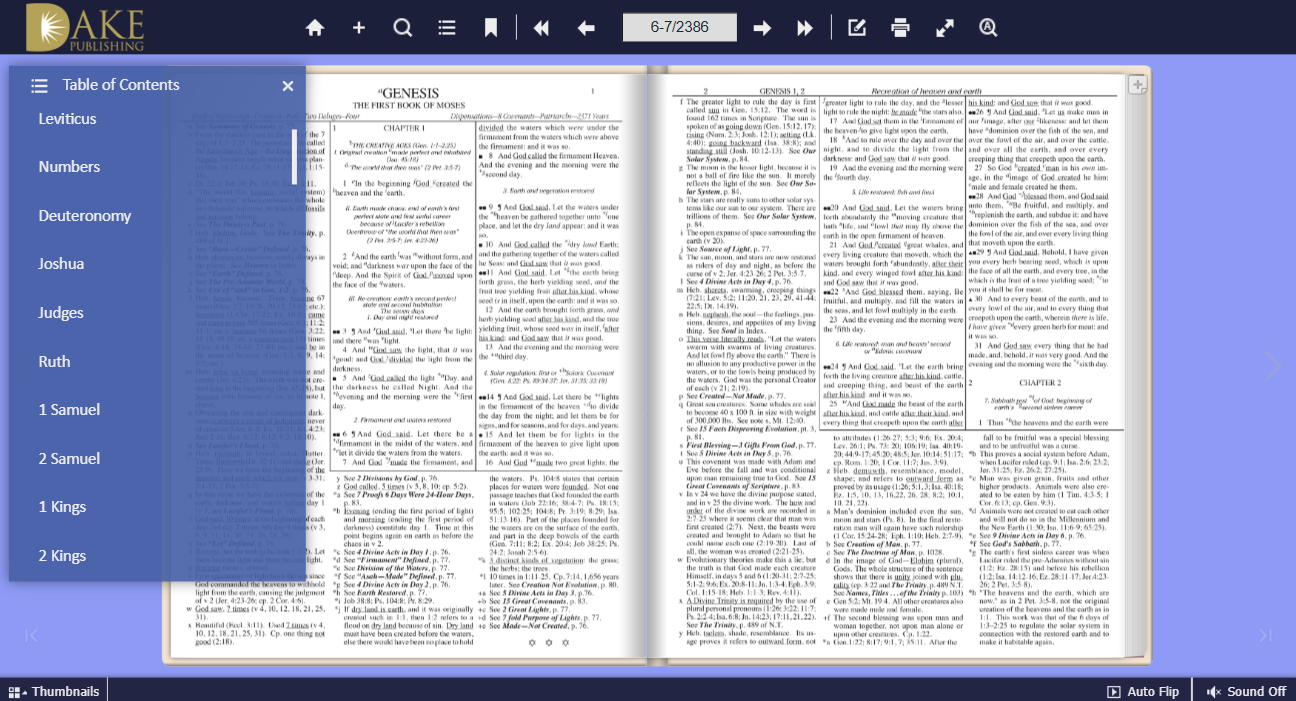
Task: Jump to the last page
Action: (x=806, y=28)
